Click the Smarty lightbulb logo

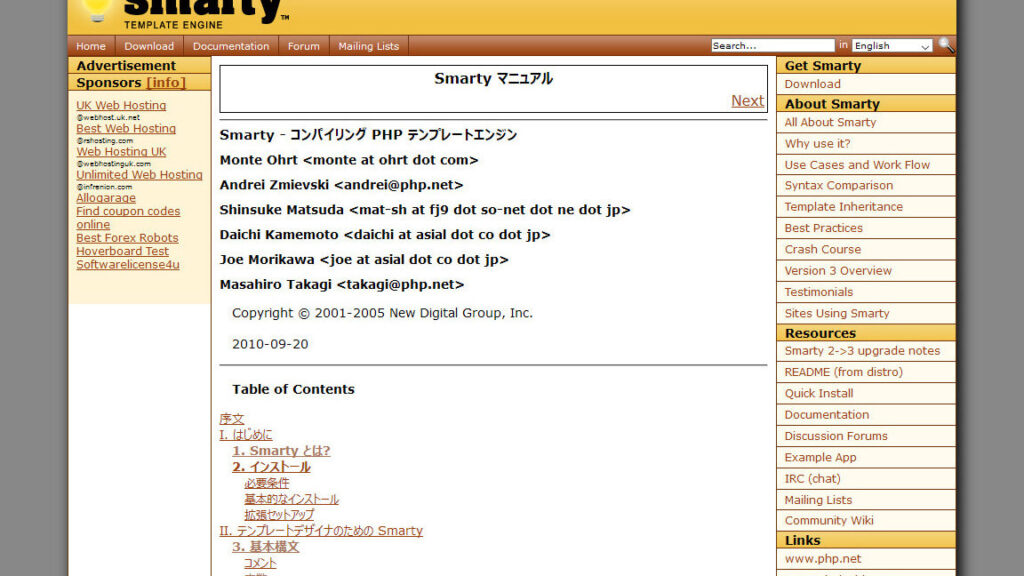pos(97,12)
